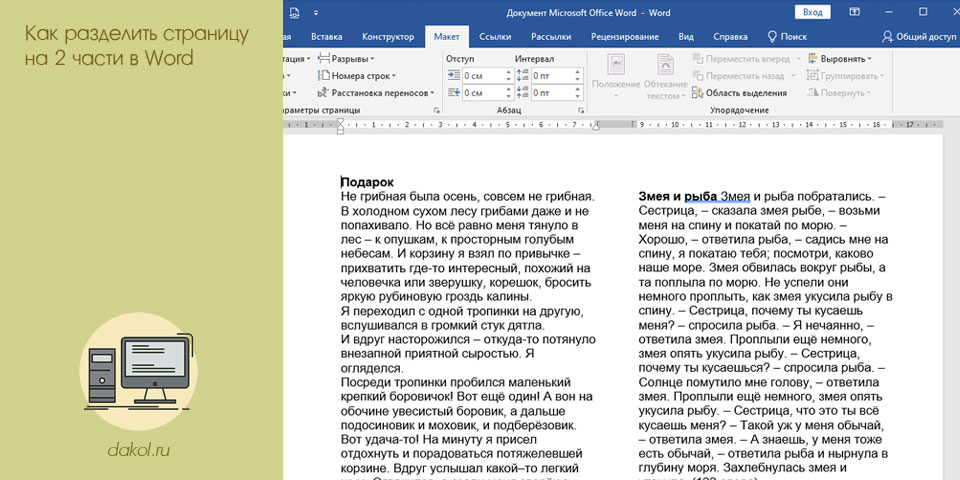Screen dimensions: 960x480
Task: Click the Поиск lightbulb search box
Action: 787,37
